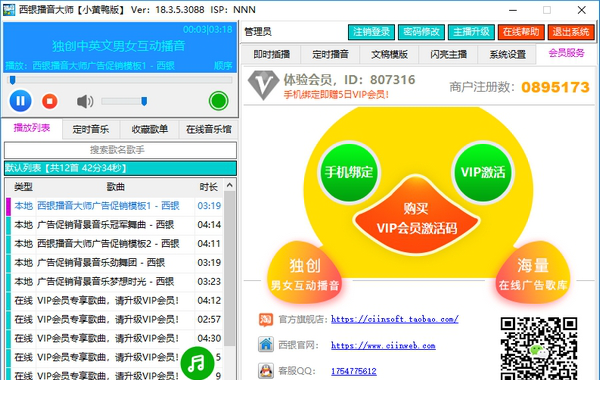Click the playback progress slider
The image size is (600, 395).
point(120,80)
